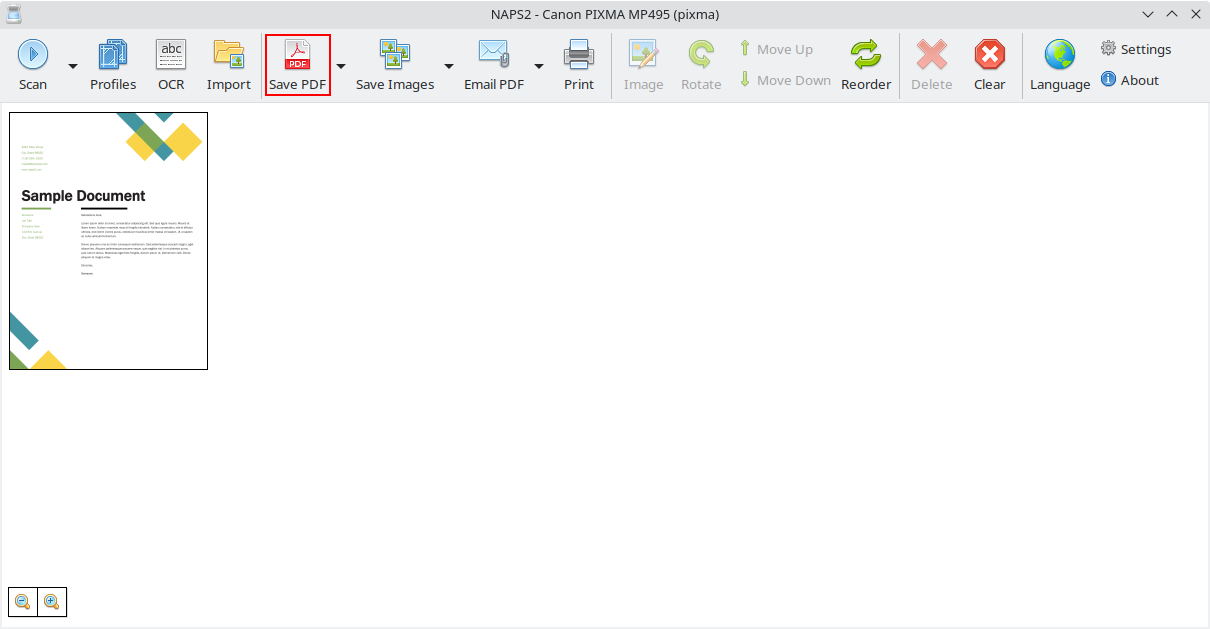Zoom out thumbnails with minus magnifier
This screenshot has height=629, width=1210.
(23, 602)
